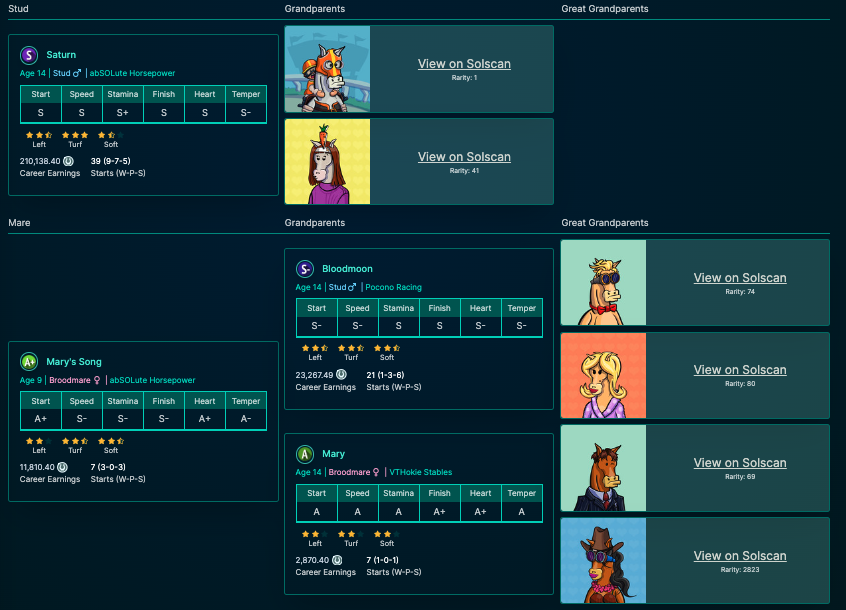Click the A grade badge beside Mary
846x610 pixels.
coord(305,454)
